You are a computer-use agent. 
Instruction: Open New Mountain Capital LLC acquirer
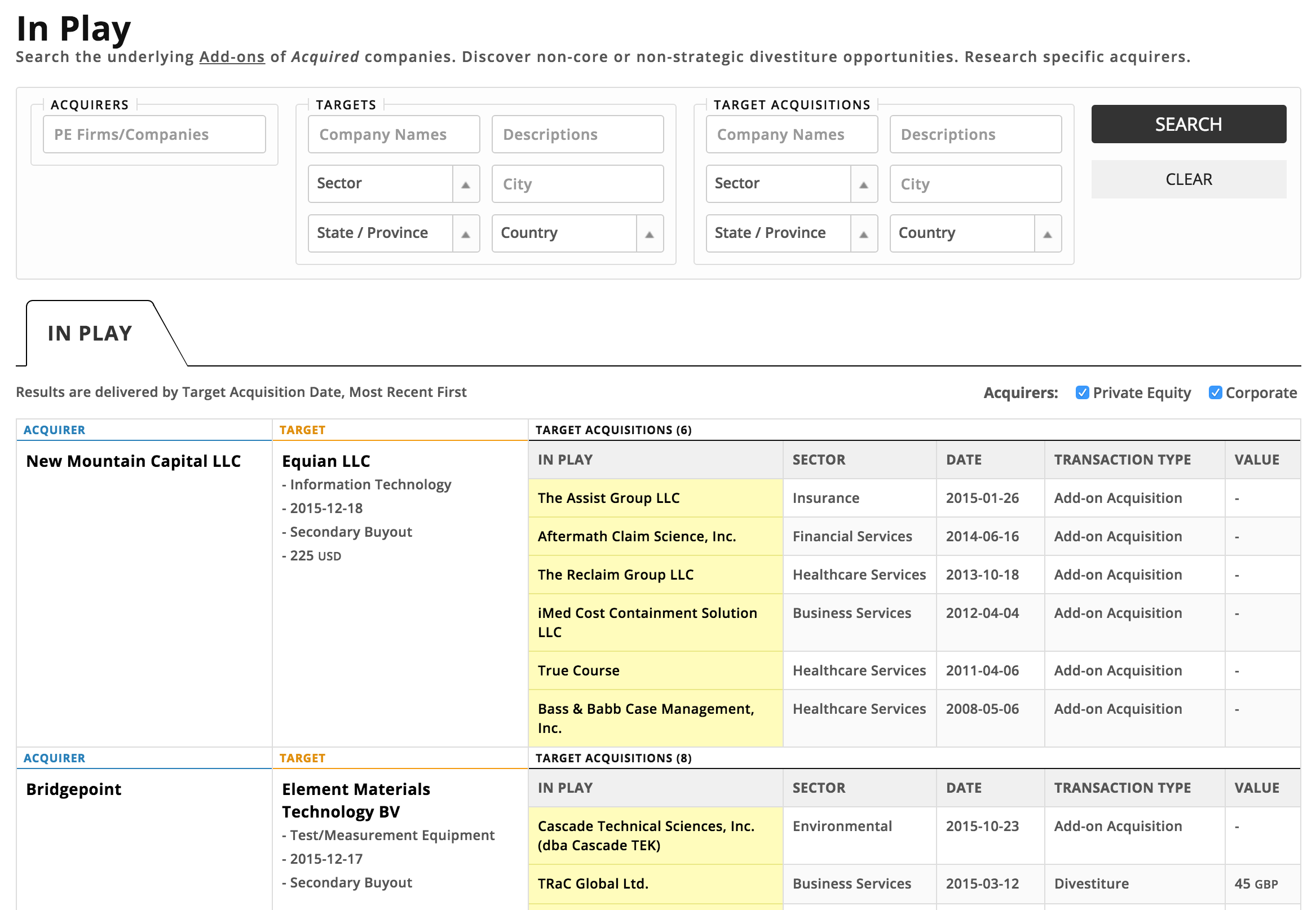(134, 461)
